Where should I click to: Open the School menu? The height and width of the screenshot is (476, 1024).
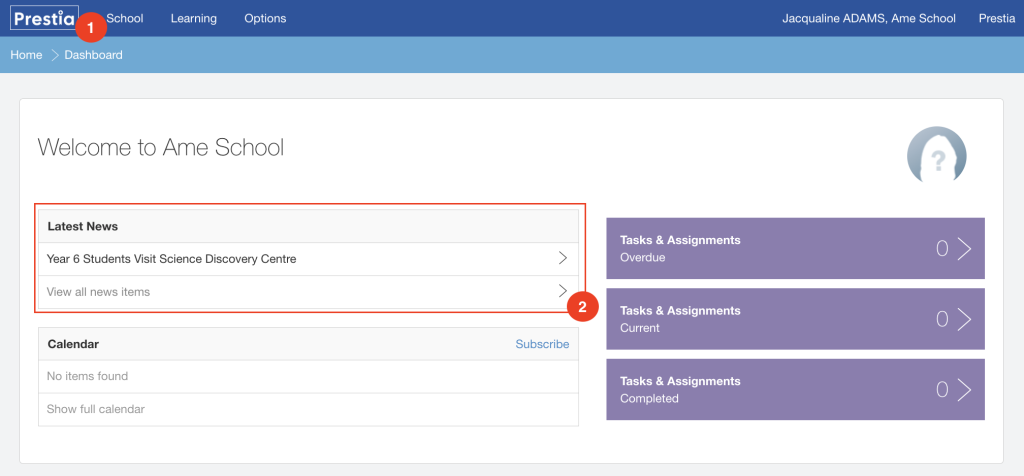pyautogui.click(x=125, y=18)
